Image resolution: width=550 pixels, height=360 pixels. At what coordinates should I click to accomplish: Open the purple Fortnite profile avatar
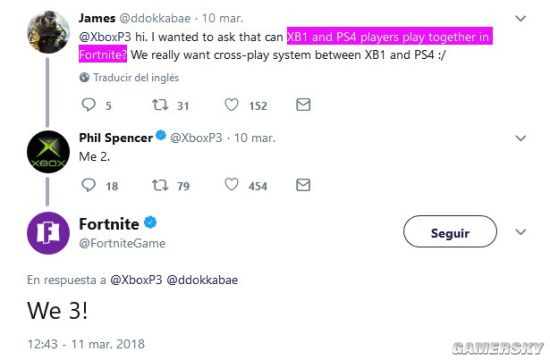click(48, 233)
